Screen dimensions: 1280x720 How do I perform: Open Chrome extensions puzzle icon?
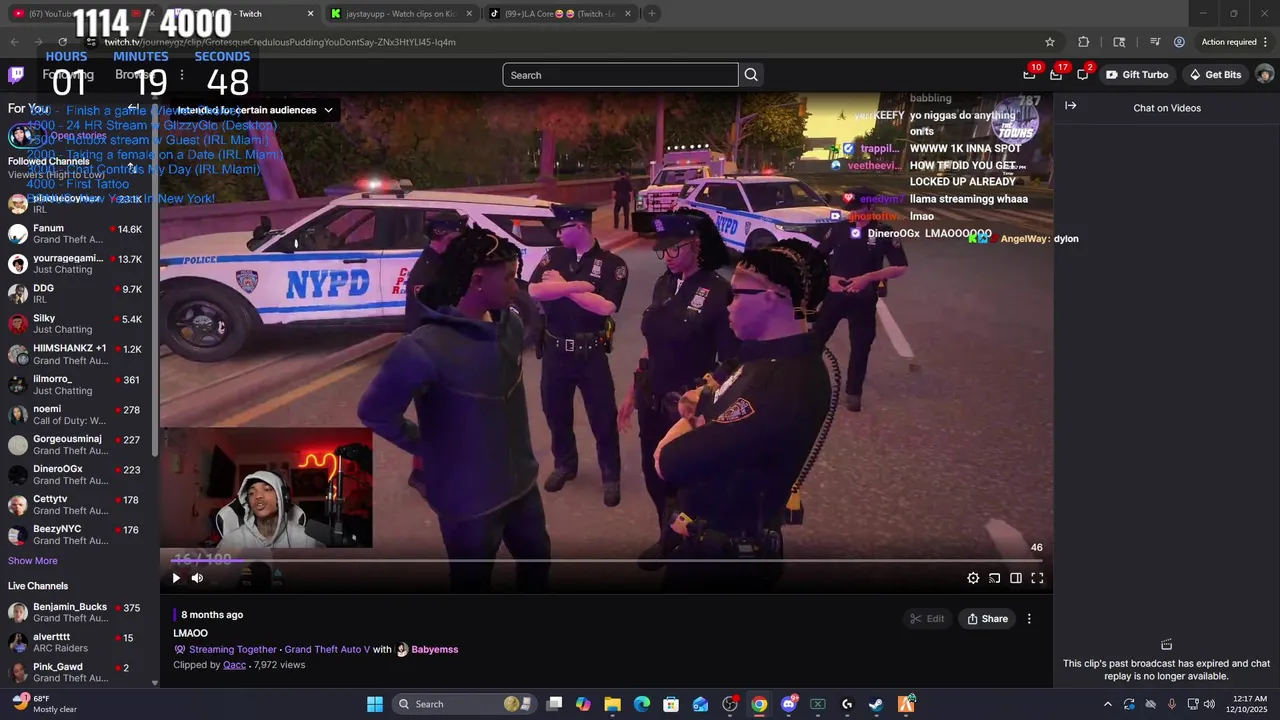1084,42
